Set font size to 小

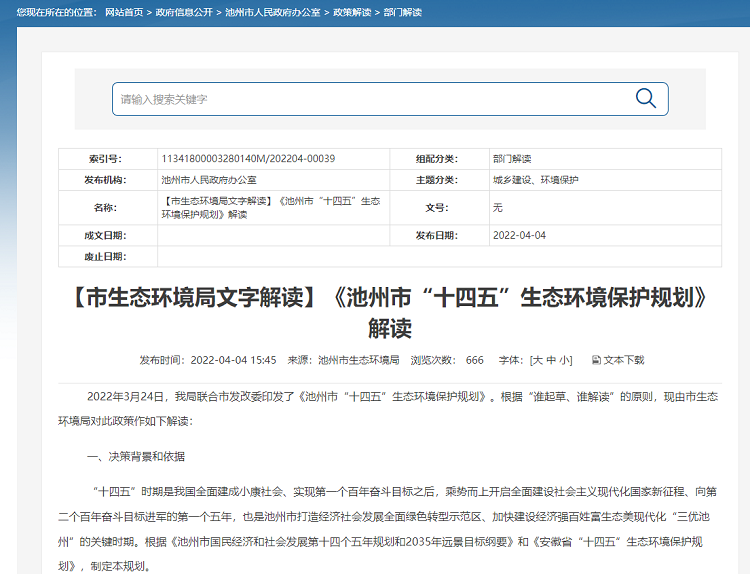coord(566,360)
